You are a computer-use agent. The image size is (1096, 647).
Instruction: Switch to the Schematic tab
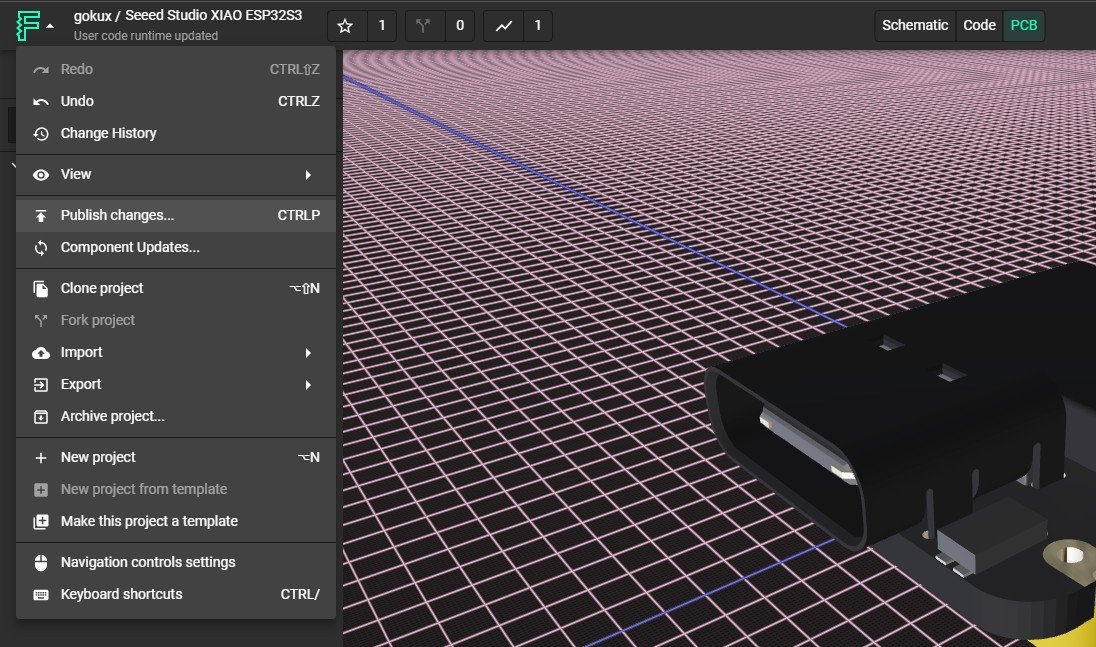point(914,25)
